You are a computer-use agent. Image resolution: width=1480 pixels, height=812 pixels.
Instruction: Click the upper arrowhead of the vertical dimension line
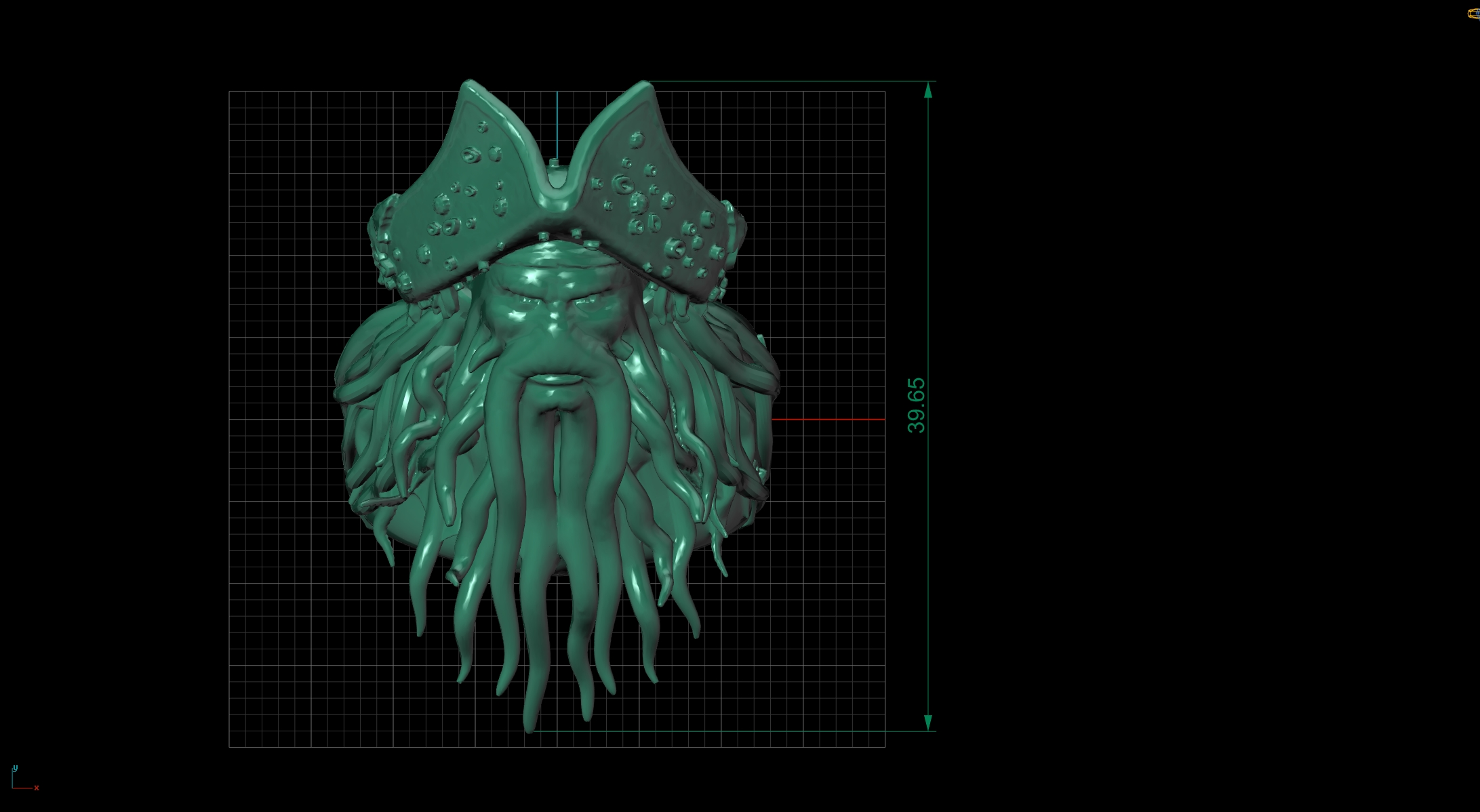(928, 89)
